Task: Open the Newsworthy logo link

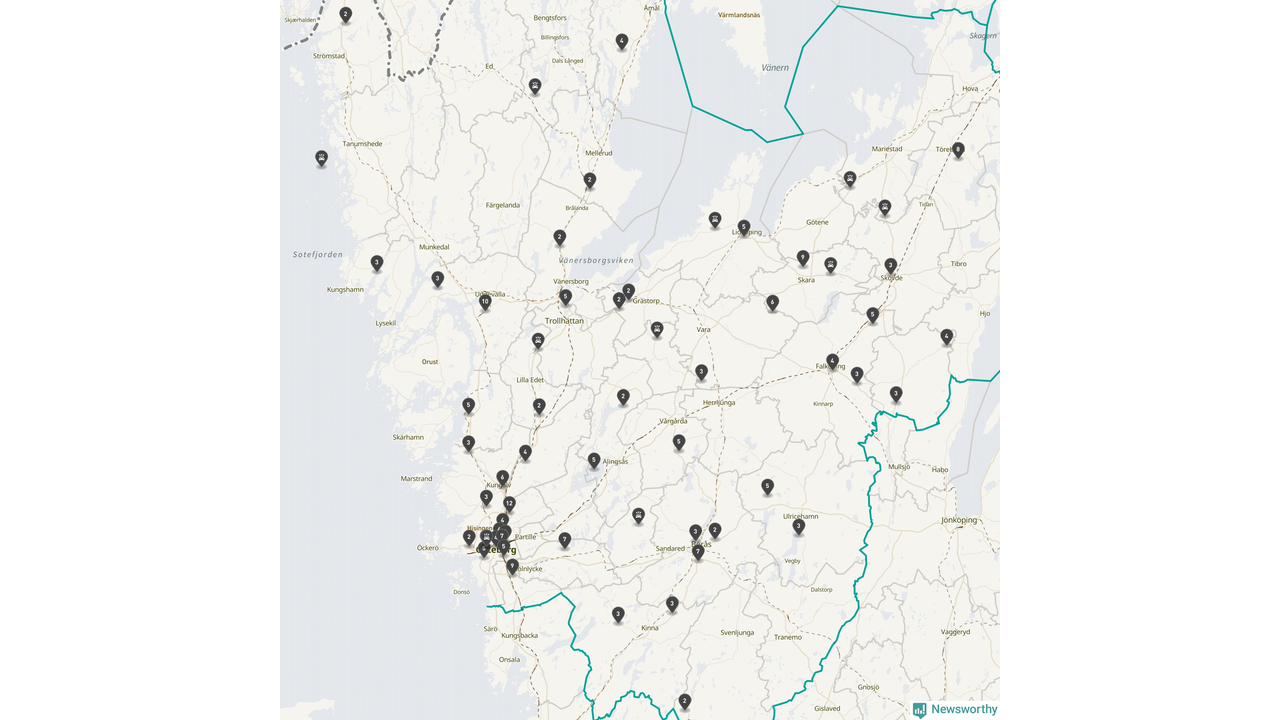Action: coord(955,709)
